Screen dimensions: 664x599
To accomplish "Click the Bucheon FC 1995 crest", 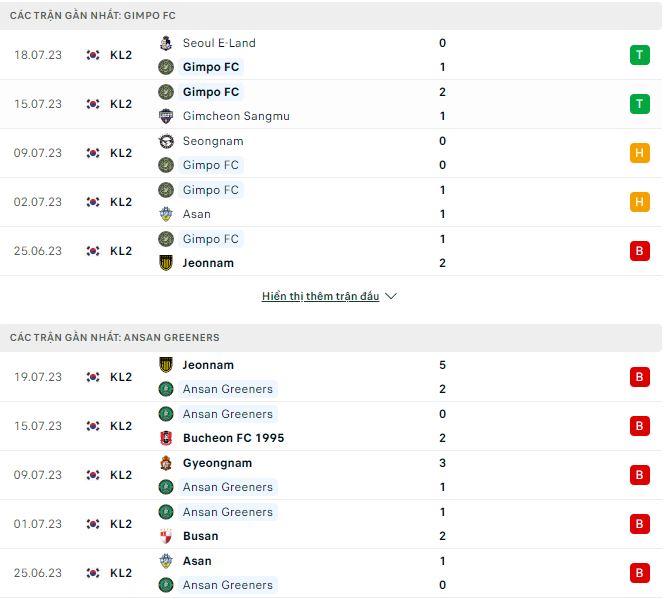I will pos(166,438).
